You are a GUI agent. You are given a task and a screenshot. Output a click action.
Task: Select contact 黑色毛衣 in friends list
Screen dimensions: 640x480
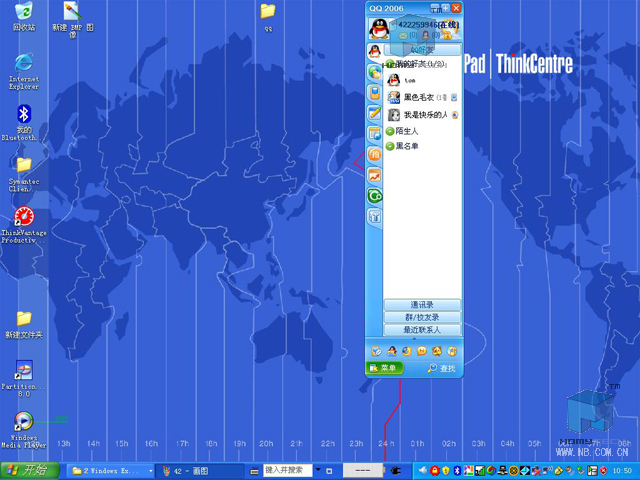[418, 97]
